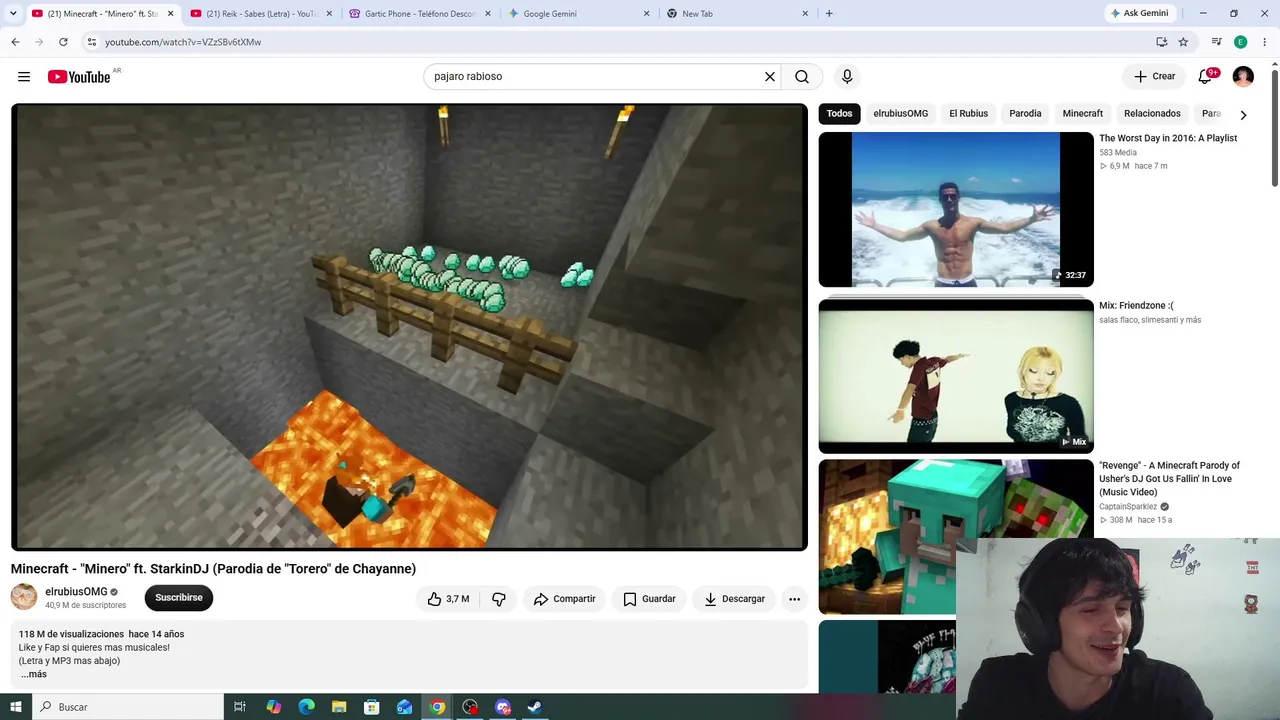
Task: Select the 'El Rubius' filter chip
Action: (968, 114)
